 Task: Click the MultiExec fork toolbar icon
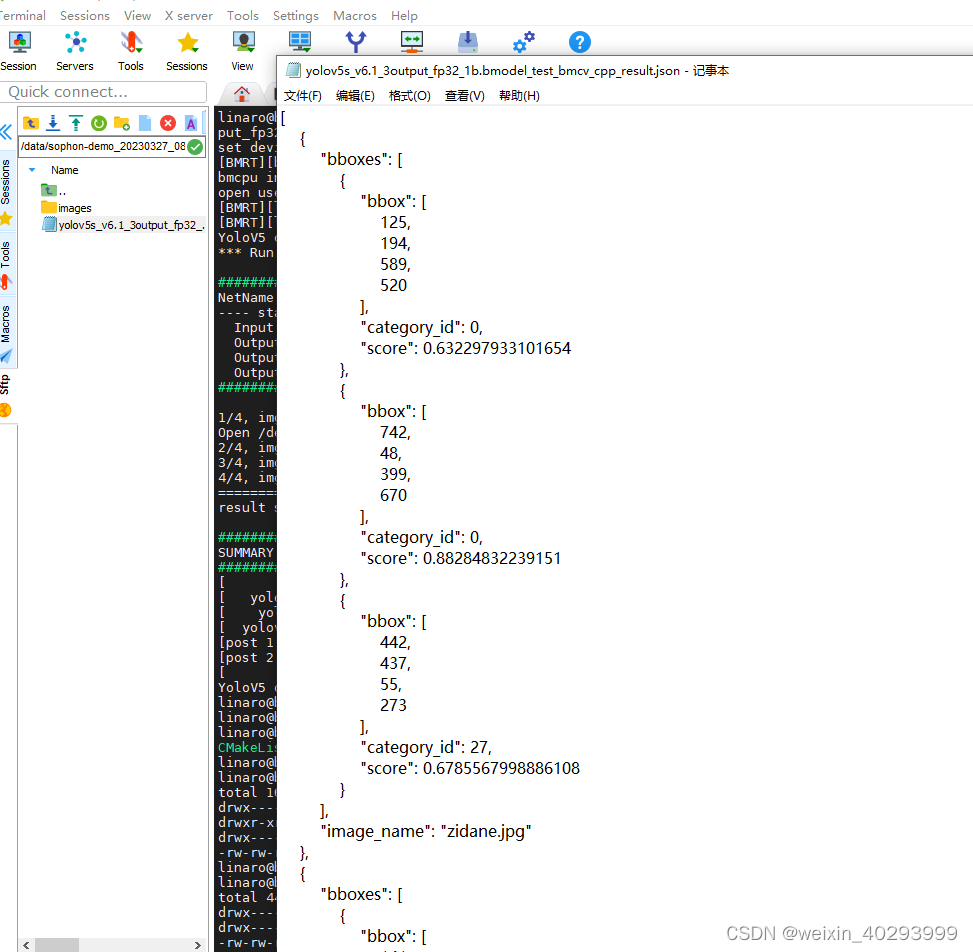(356, 42)
